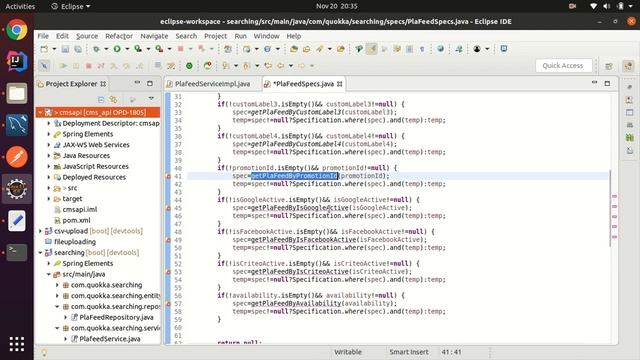Click the editor vertical scrollbar
The height and width of the screenshot is (360, 640).
[610, 208]
